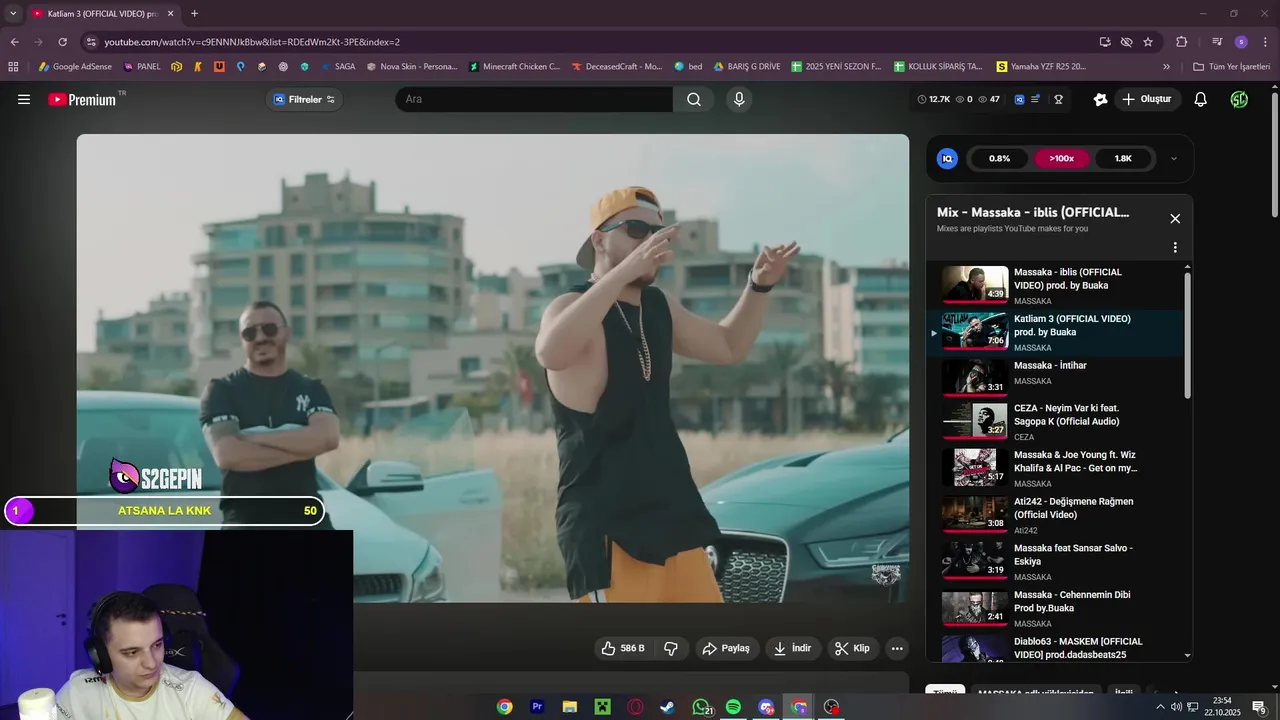This screenshot has height=720, width=1280.
Task: Go back with the browser arrow
Action: coord(14,42)
